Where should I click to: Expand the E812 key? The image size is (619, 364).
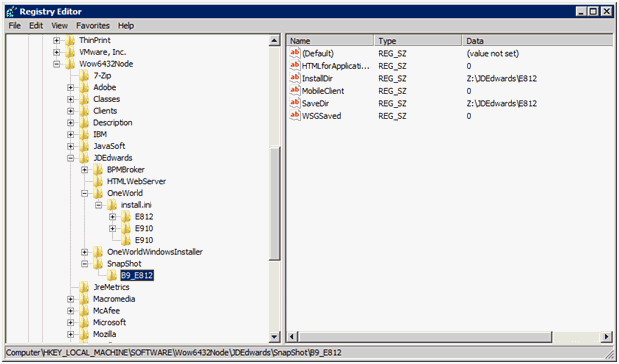click(113, 217)
